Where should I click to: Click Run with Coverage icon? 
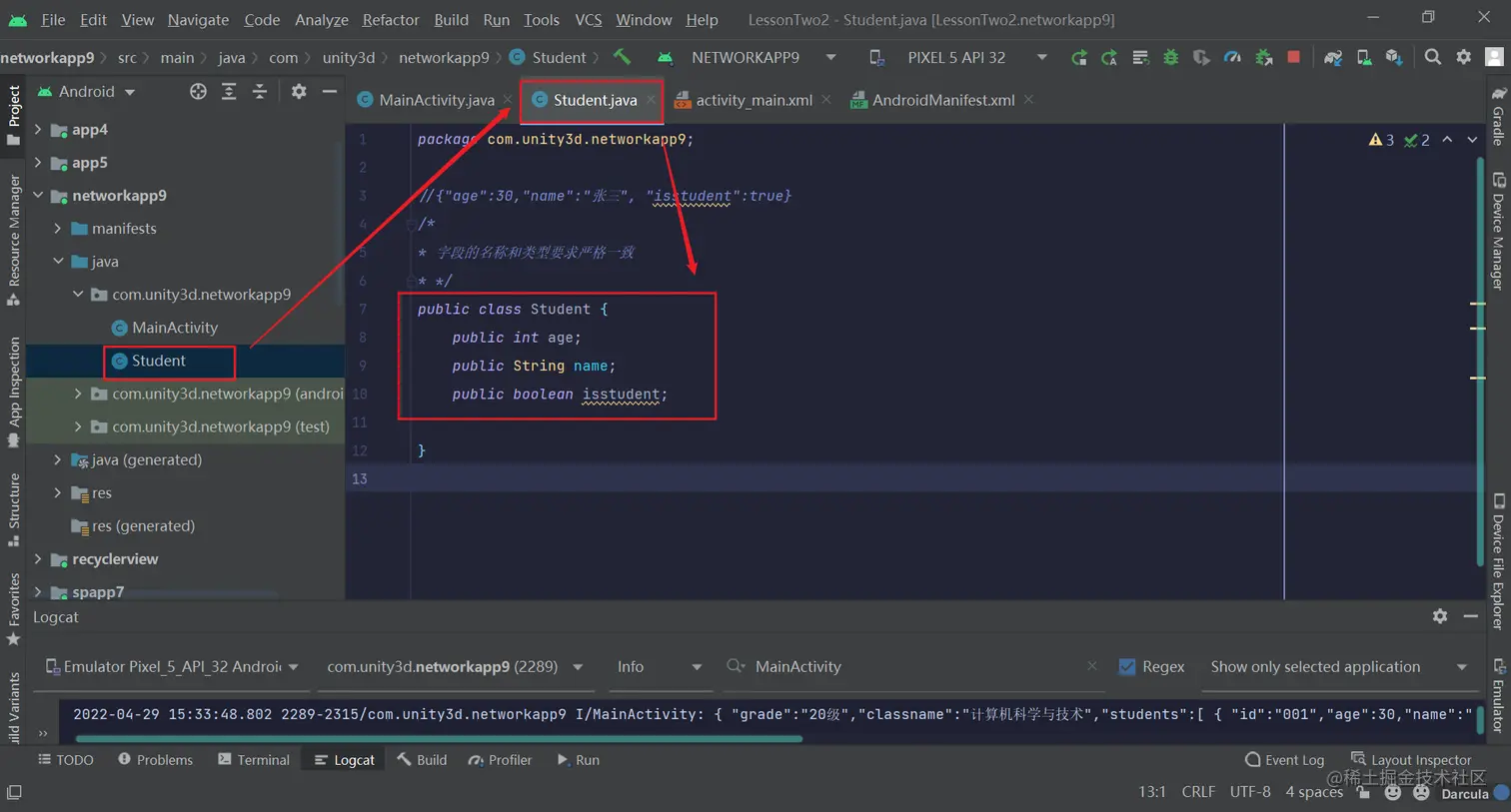coord(1202,57)
